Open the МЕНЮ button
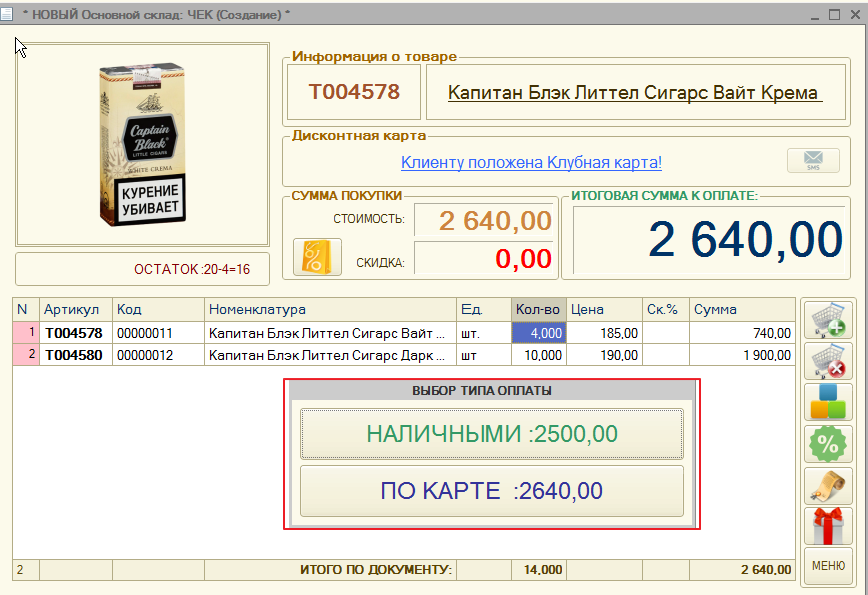The image size is (868, 595). [828, 566]
